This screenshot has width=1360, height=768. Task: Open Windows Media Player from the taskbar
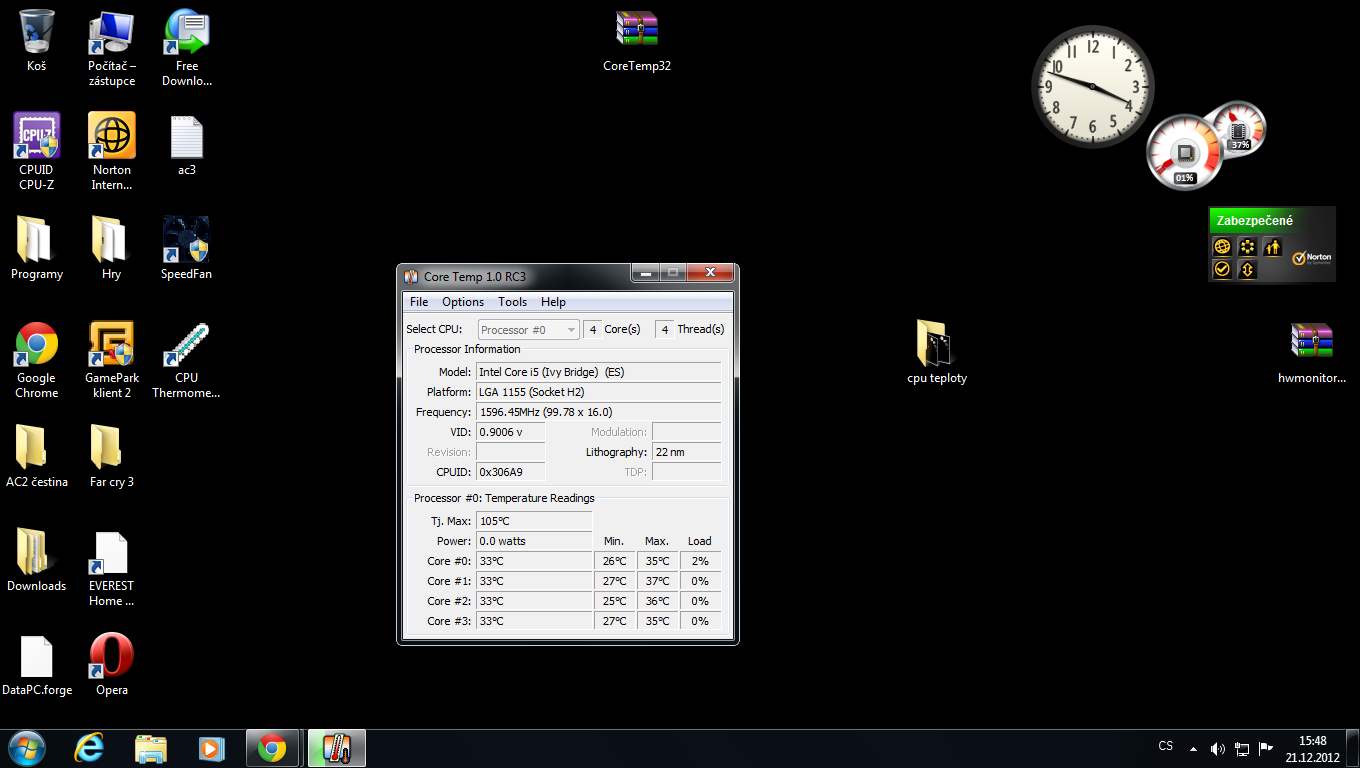click(x=211, y=748)
